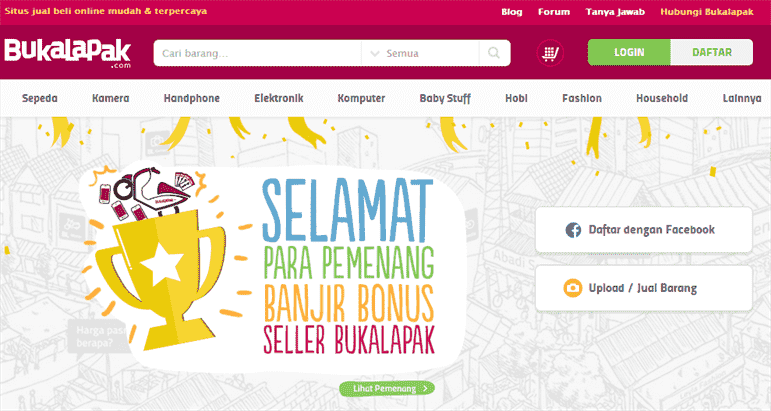Click the camera icon for Upload
Viewport: 771px width, 411px height.
572,288
